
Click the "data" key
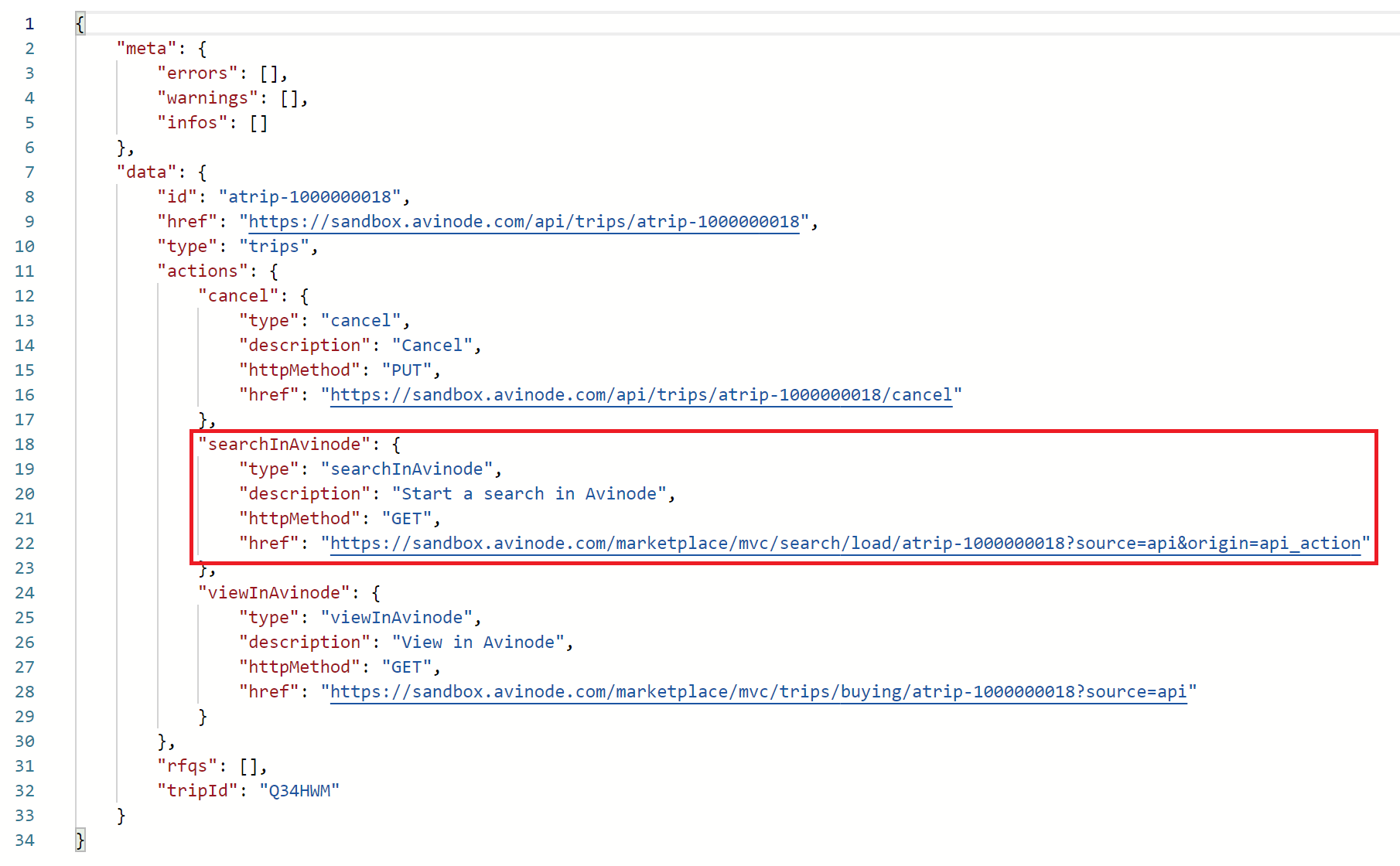click(146, 172)
